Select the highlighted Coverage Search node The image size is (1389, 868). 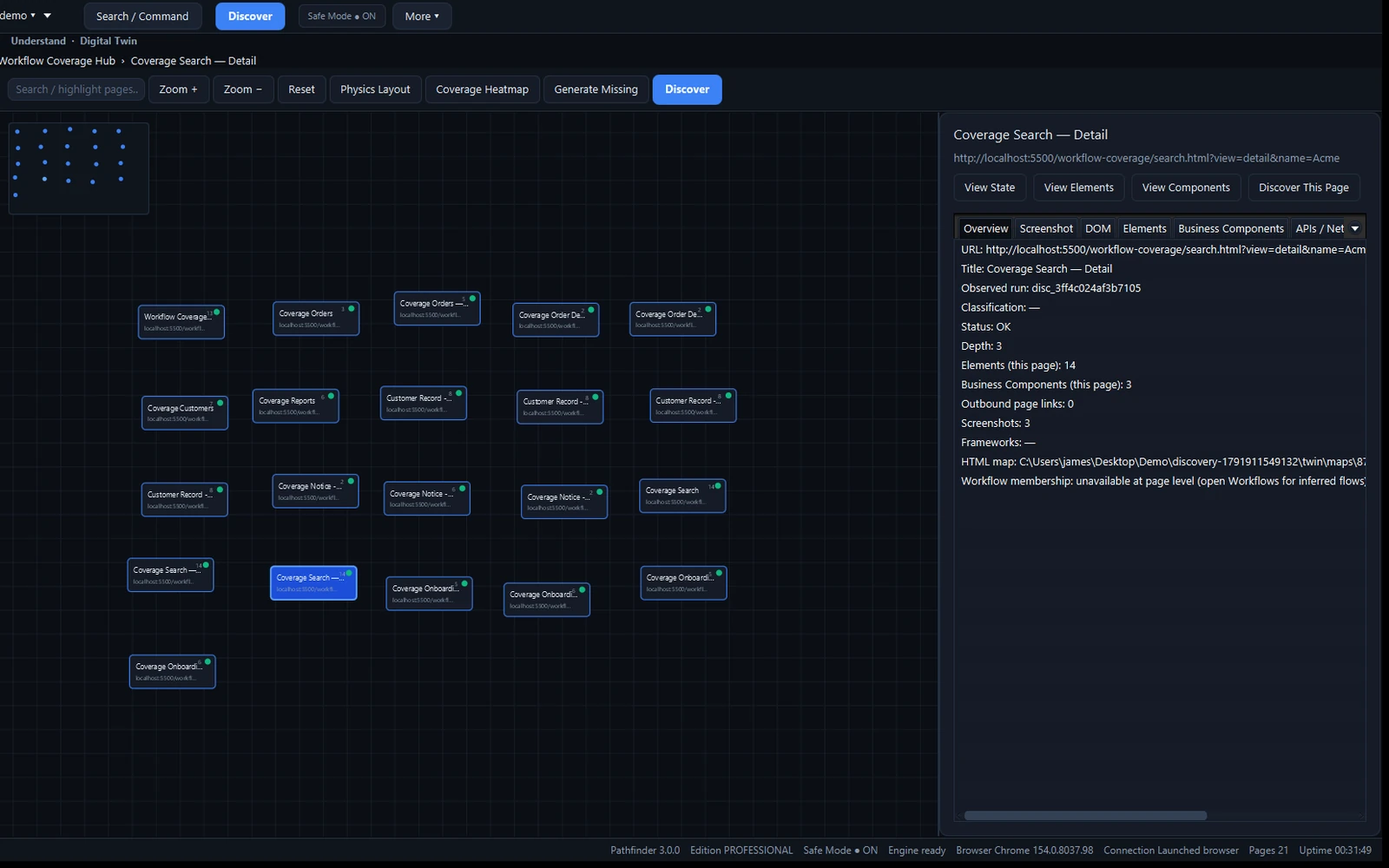point(313,582)
